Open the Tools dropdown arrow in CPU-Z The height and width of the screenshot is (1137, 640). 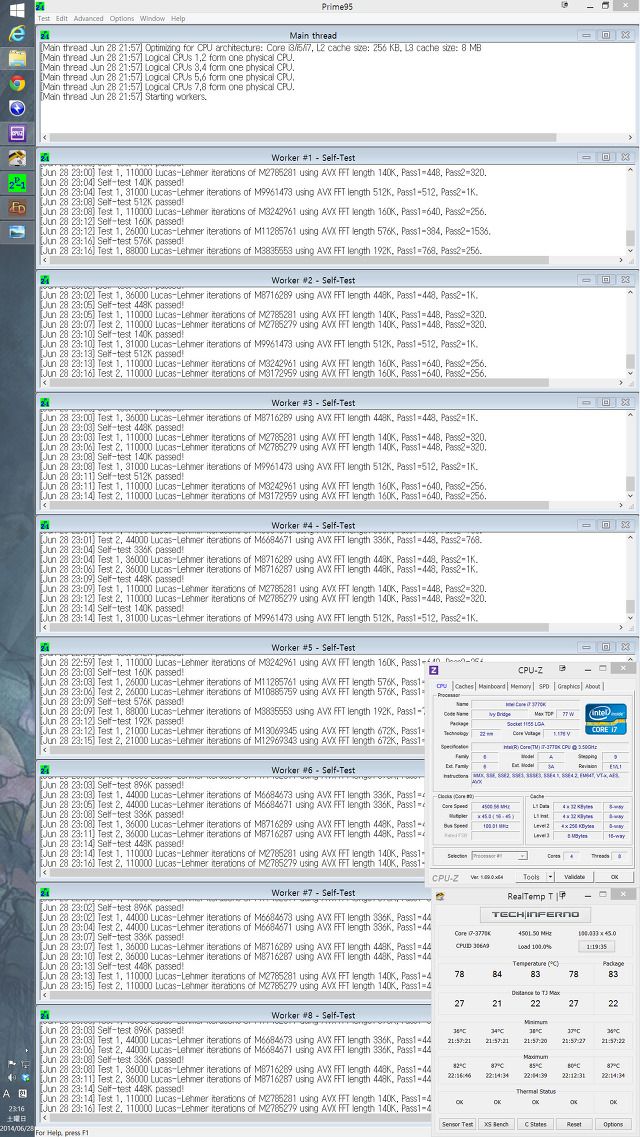coord(550,877)
